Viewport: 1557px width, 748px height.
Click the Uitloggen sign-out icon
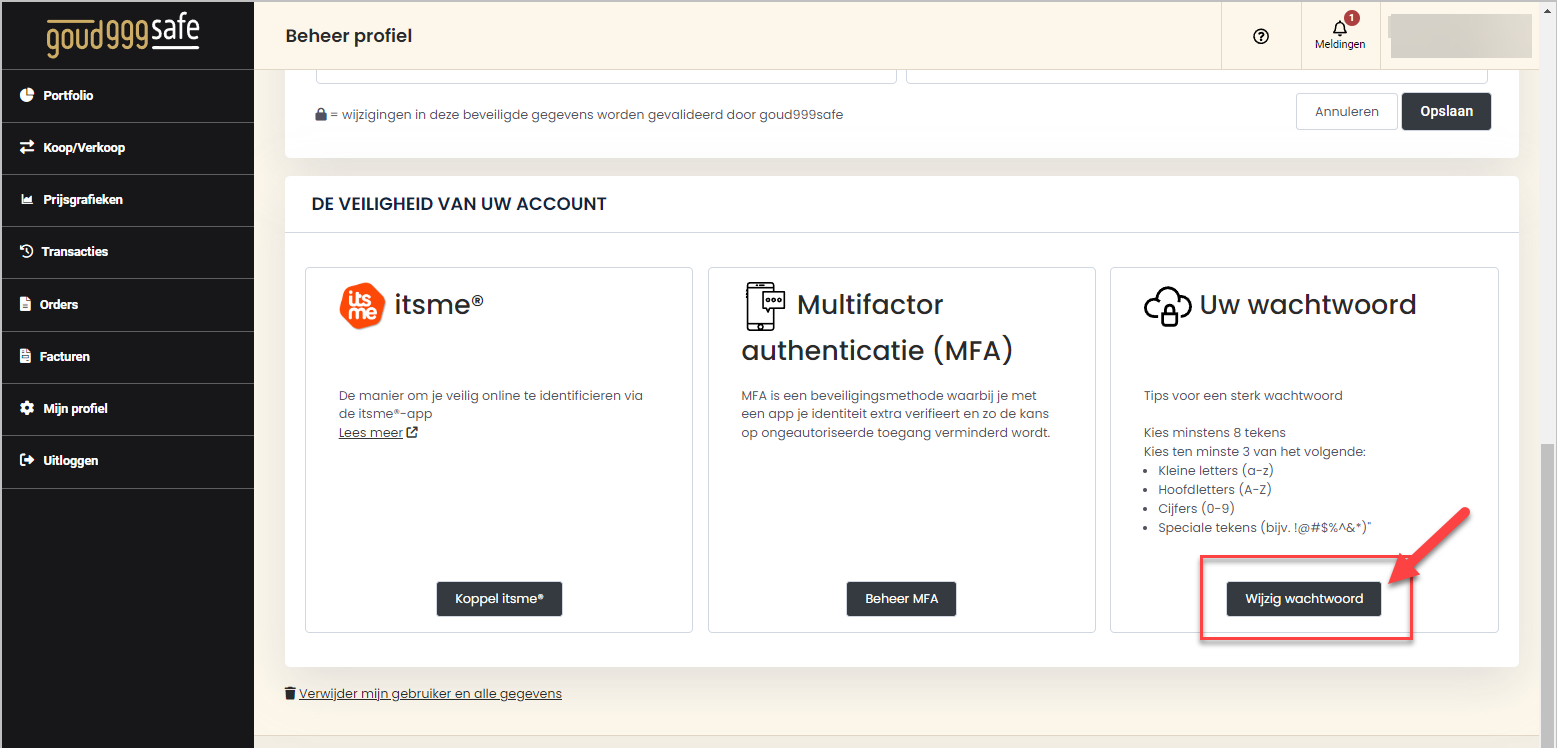27,460
